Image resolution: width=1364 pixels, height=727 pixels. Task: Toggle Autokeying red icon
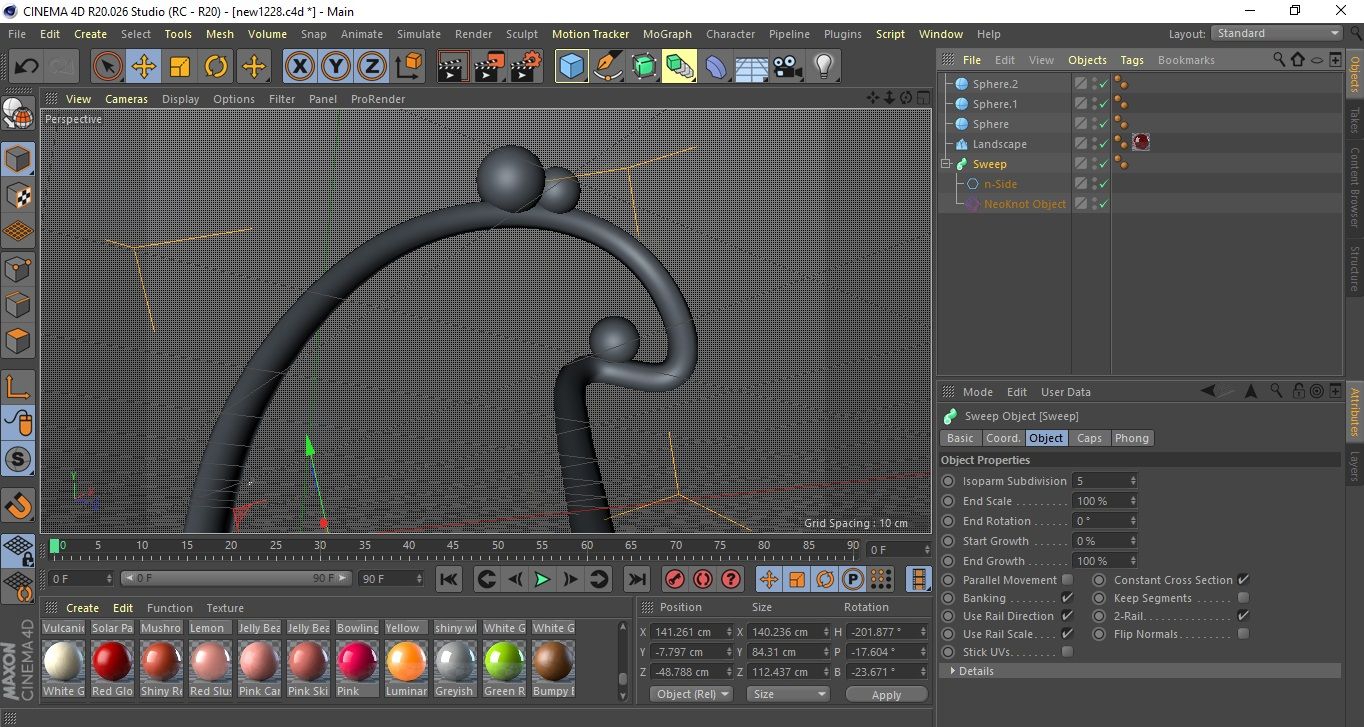click(x=703, y=579)
